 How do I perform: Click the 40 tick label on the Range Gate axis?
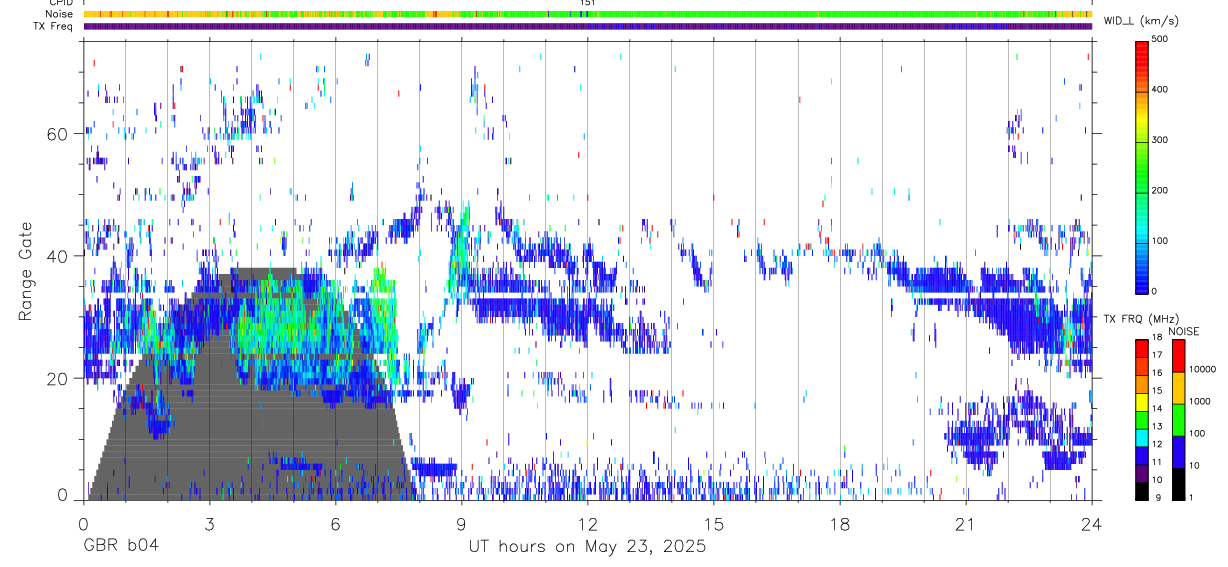coord(58,256)
